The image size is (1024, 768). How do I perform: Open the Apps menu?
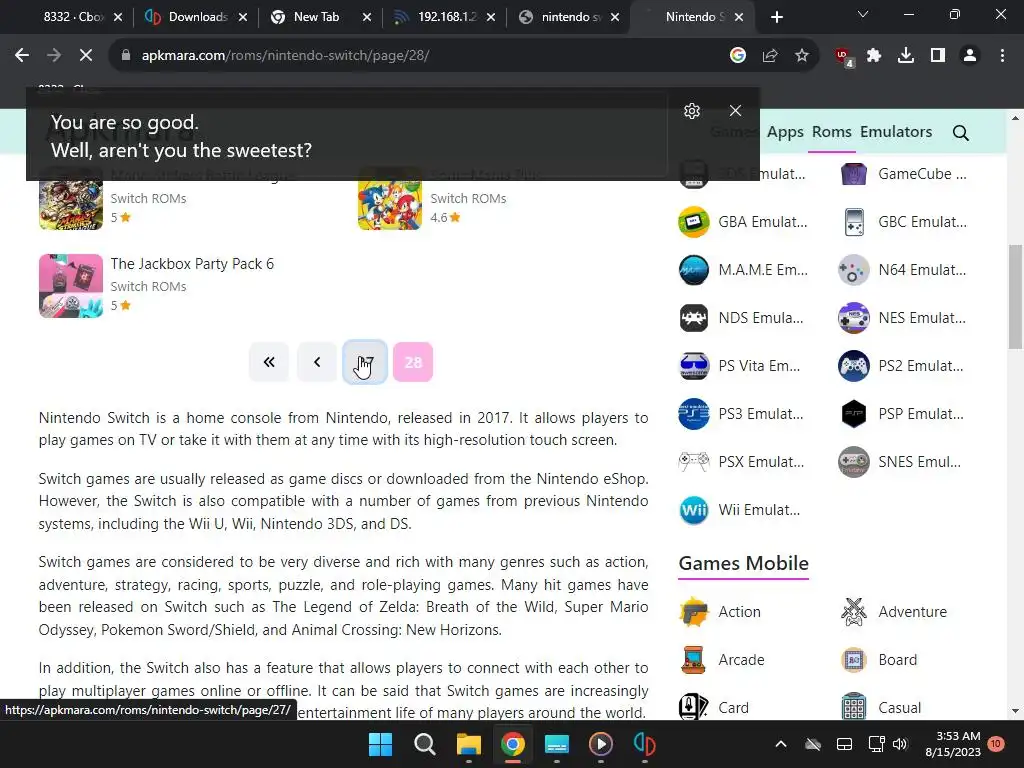click(785, 132)
